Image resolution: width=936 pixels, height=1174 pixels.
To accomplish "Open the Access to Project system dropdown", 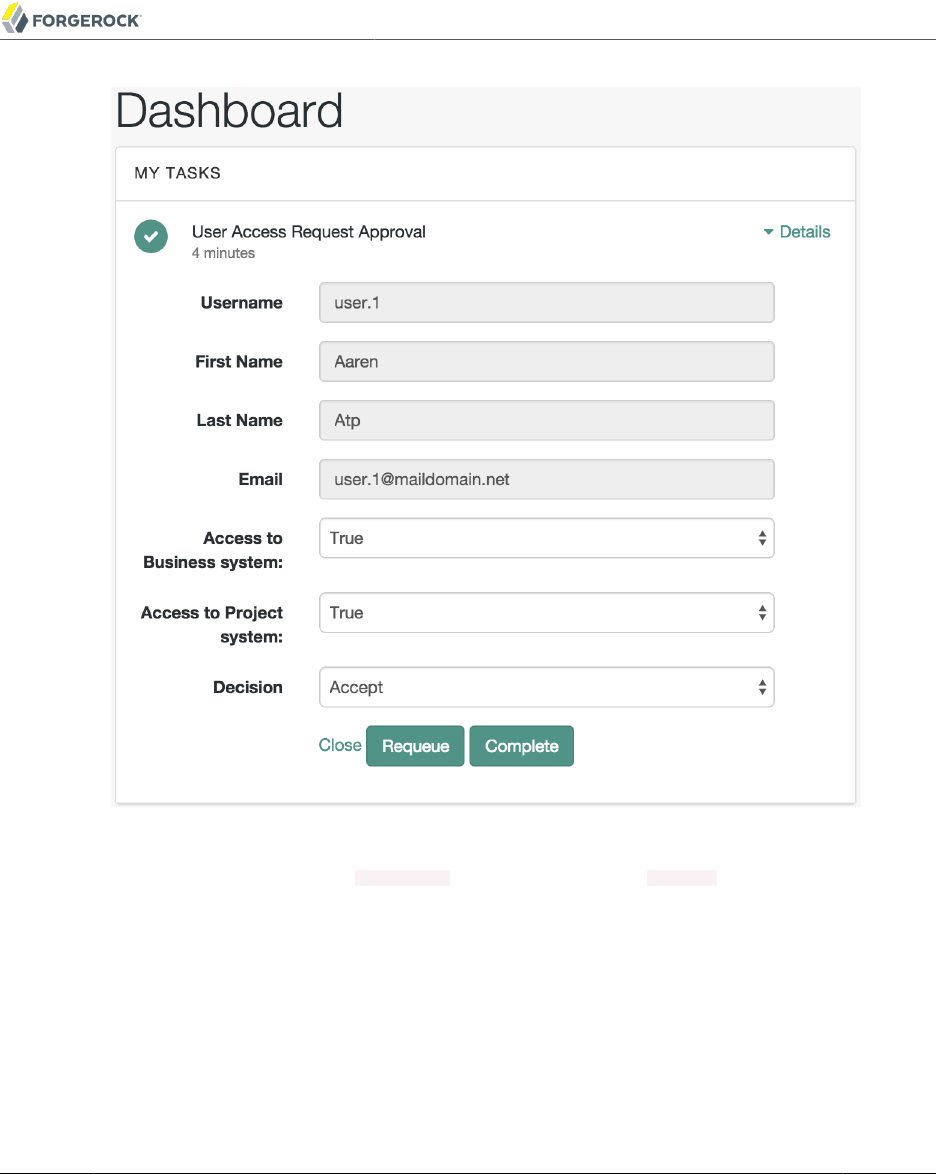I will pos(546,613).
